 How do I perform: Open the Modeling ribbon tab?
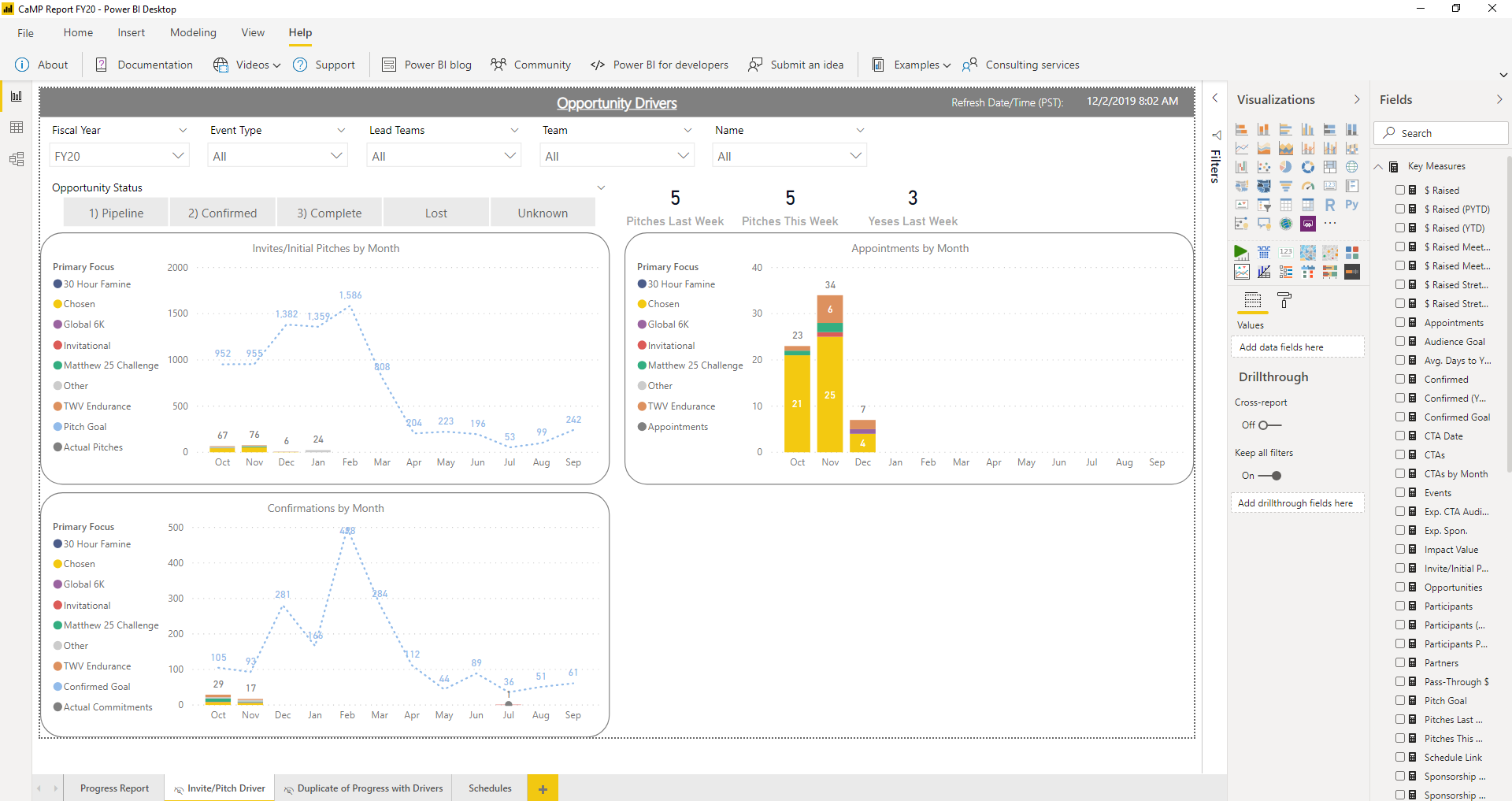193,32
